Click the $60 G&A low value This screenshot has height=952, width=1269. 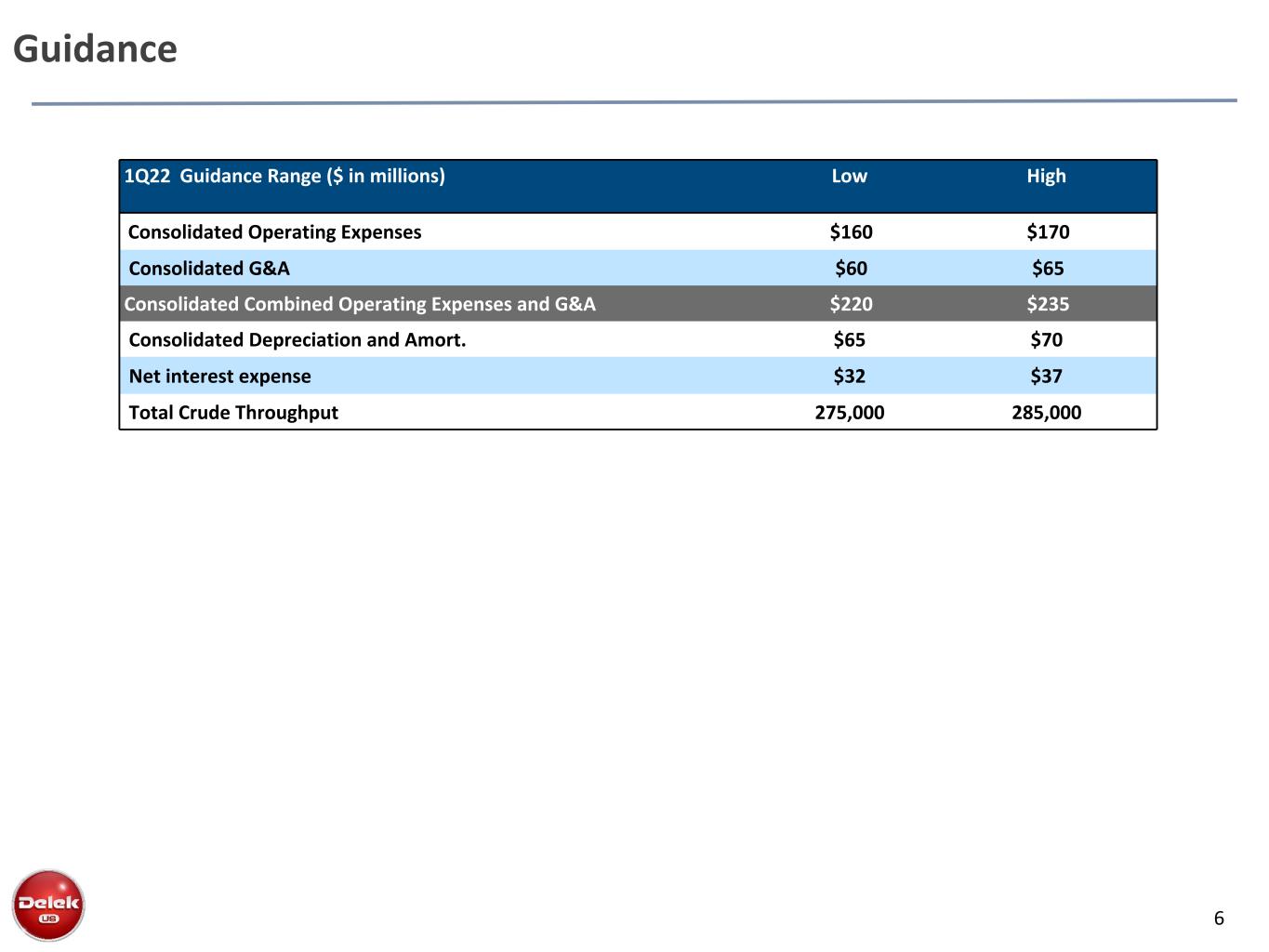click(851, 269)
